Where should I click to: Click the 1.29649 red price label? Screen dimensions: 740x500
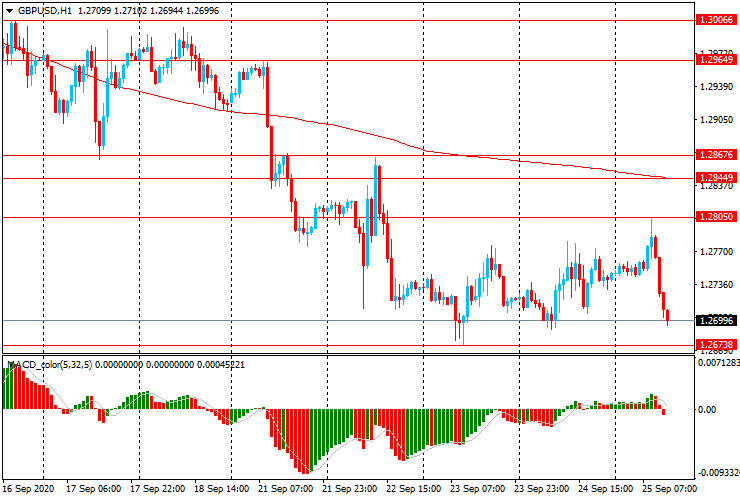[716, 59]
